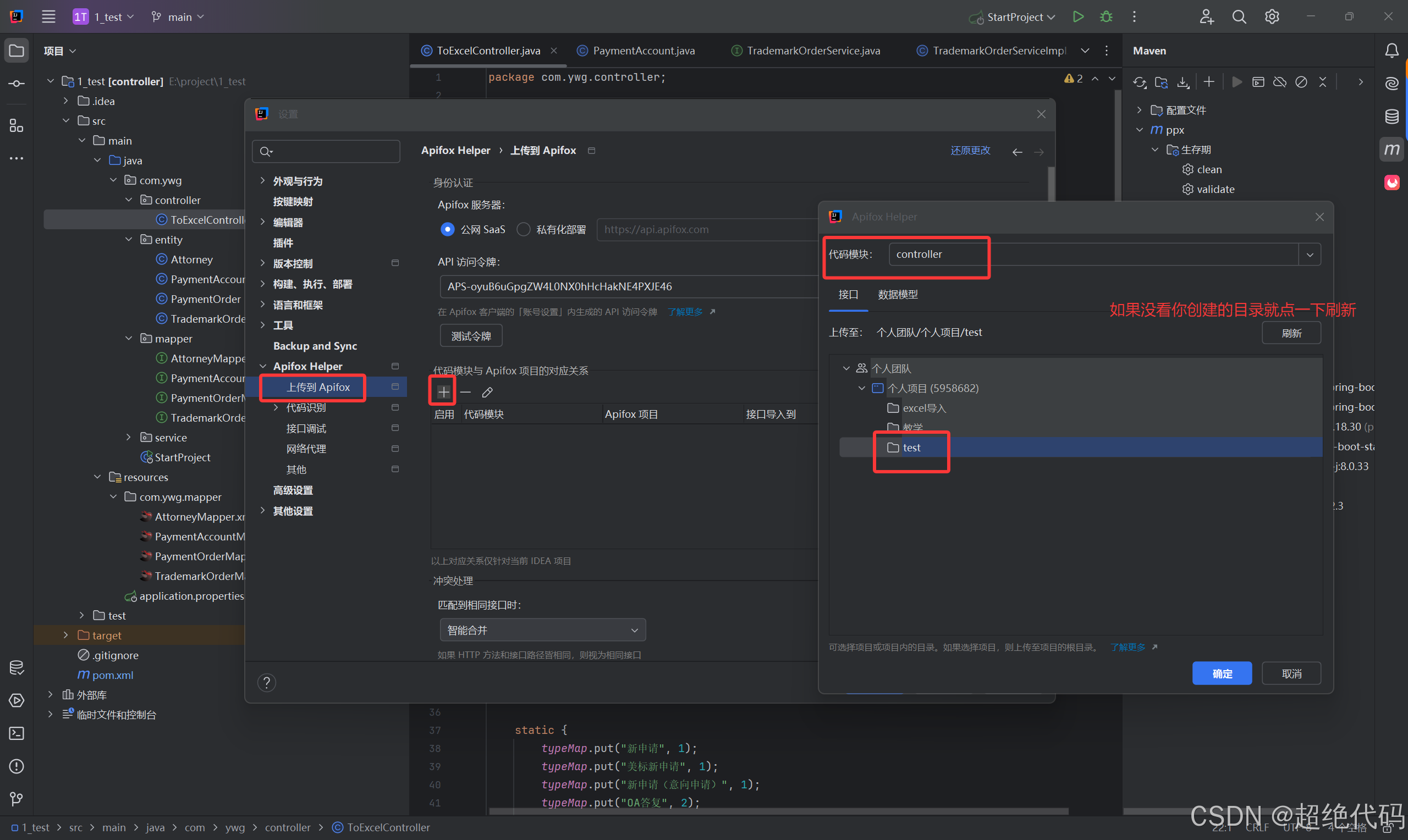1408x840 pixels.
Task: Click the remove mapping minus icon
Action: point(465,392)
